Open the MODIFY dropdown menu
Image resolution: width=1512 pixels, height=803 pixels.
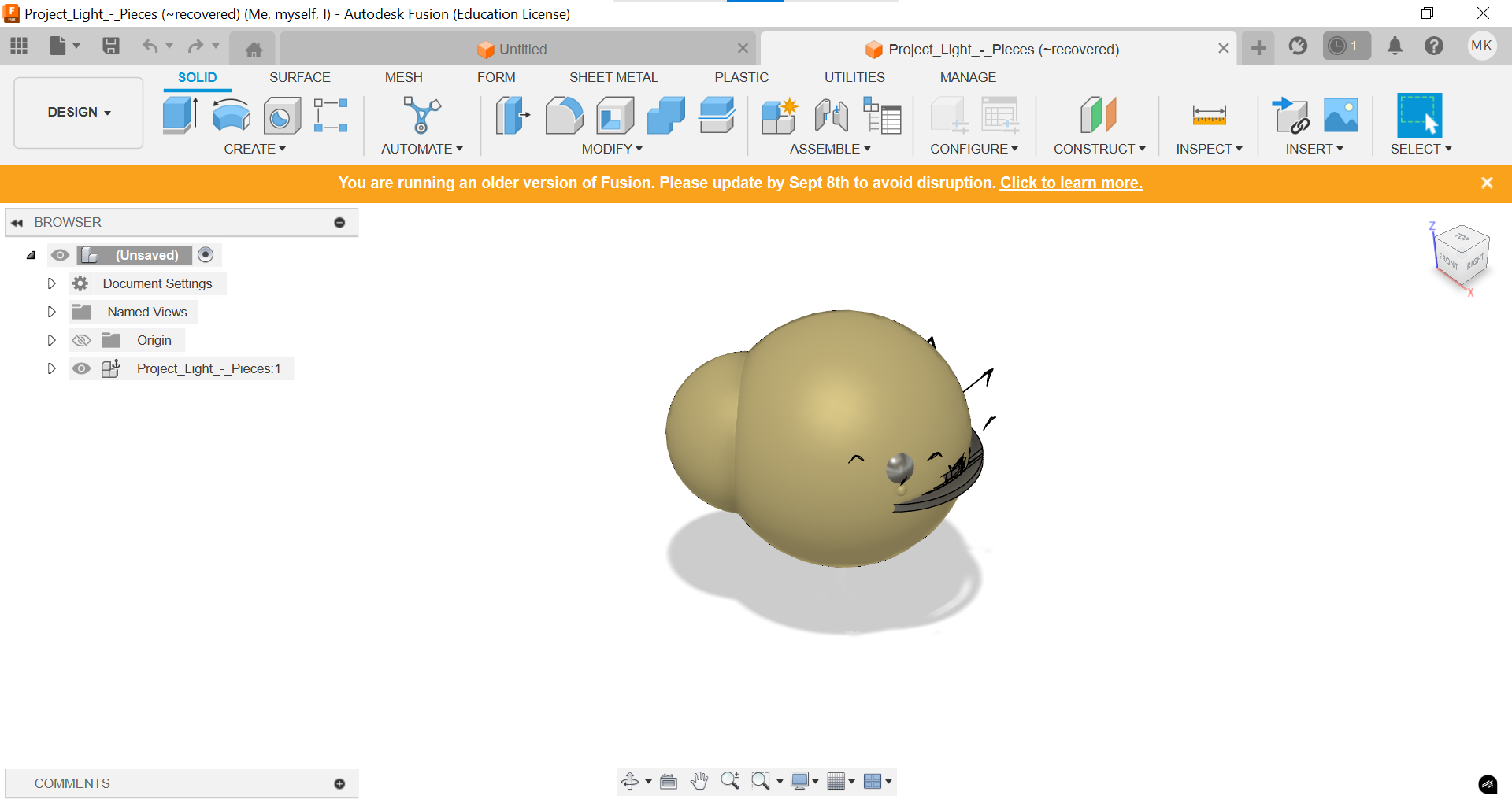point(612,149)
